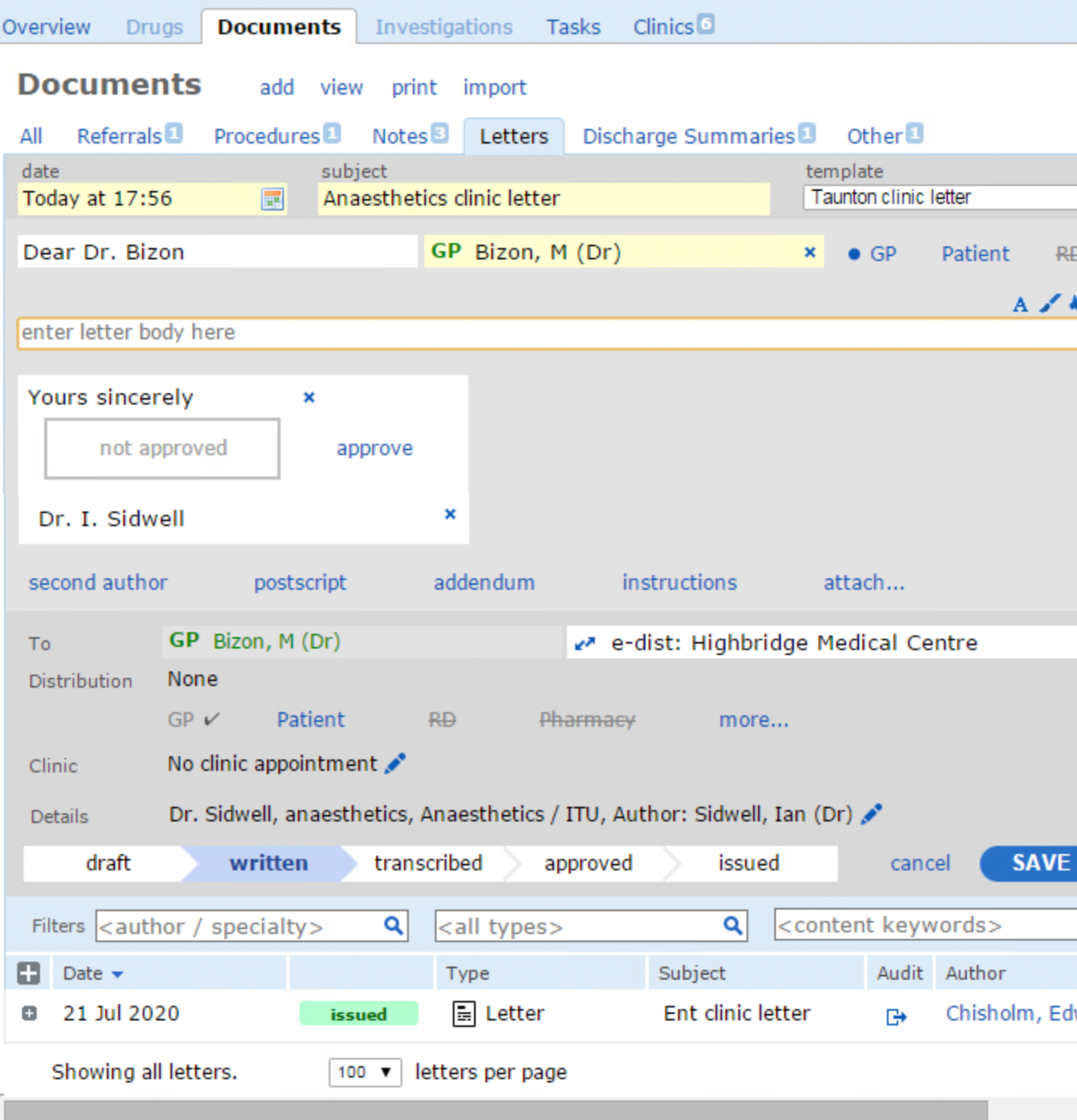The image size is (1077, 1120).
Task: Click the all types filter search icon
Action: point(733,926)
